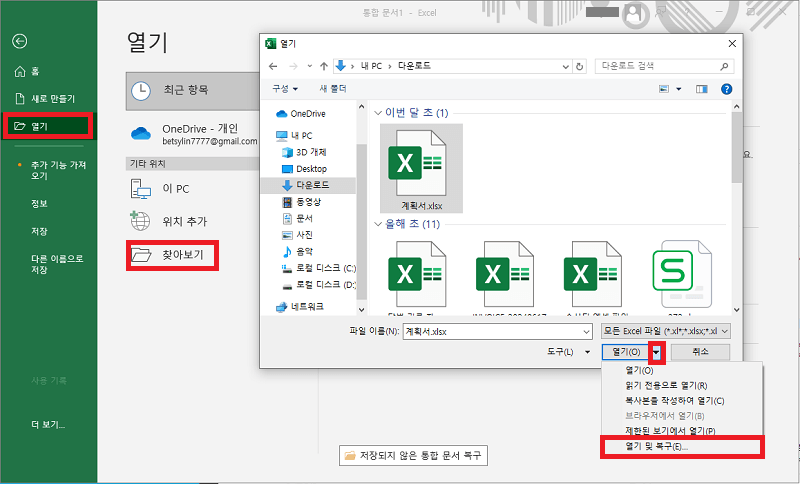This screenshot has width=800, height=484.
Task: Select OneDrive - 개인 location
Action: pyautogui.click(x=194, y=134)
